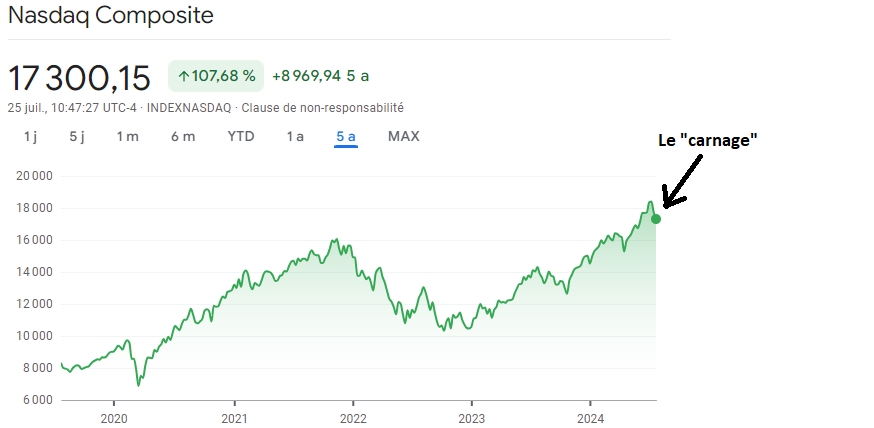Open the 6 m chart range

pyautogui.click(x=183, y=136)
